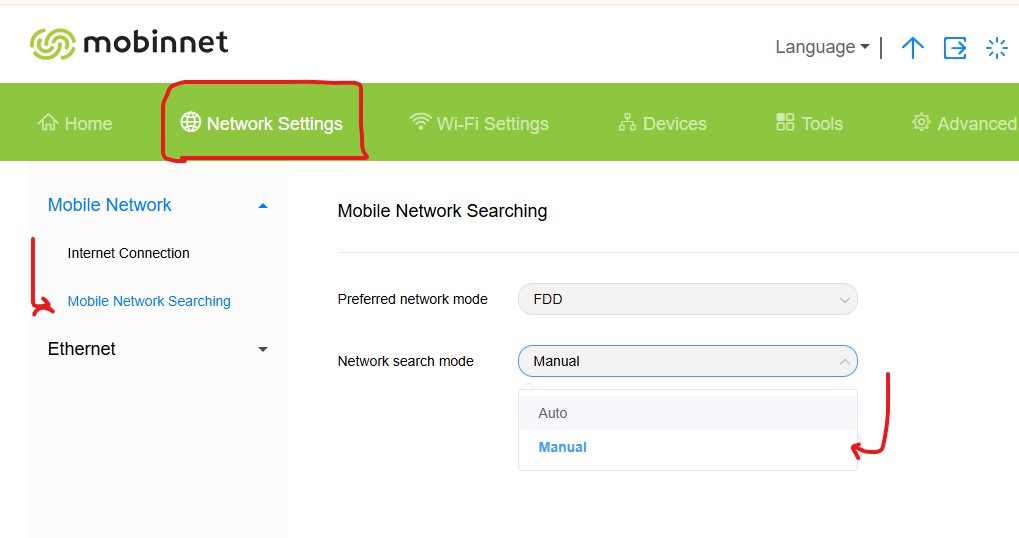Open the Preferred network mode dropdown

pyautogui.click(x=687, y=299)
